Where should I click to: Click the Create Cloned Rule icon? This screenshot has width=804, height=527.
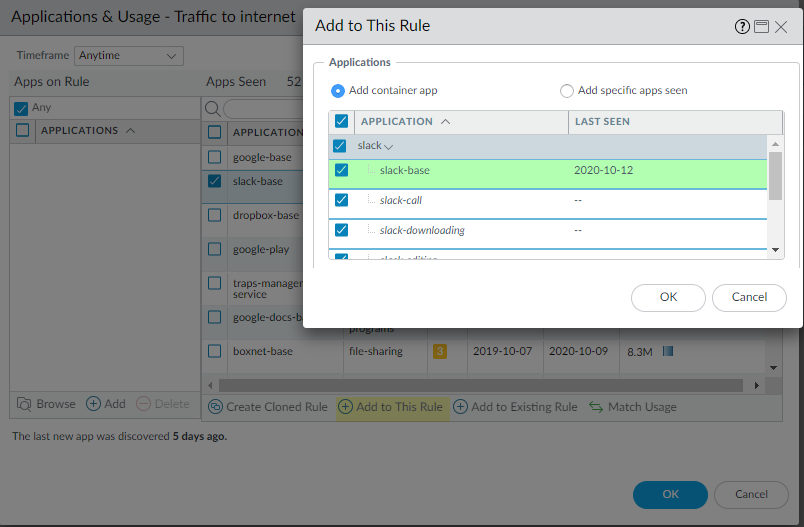pos(215,407)
